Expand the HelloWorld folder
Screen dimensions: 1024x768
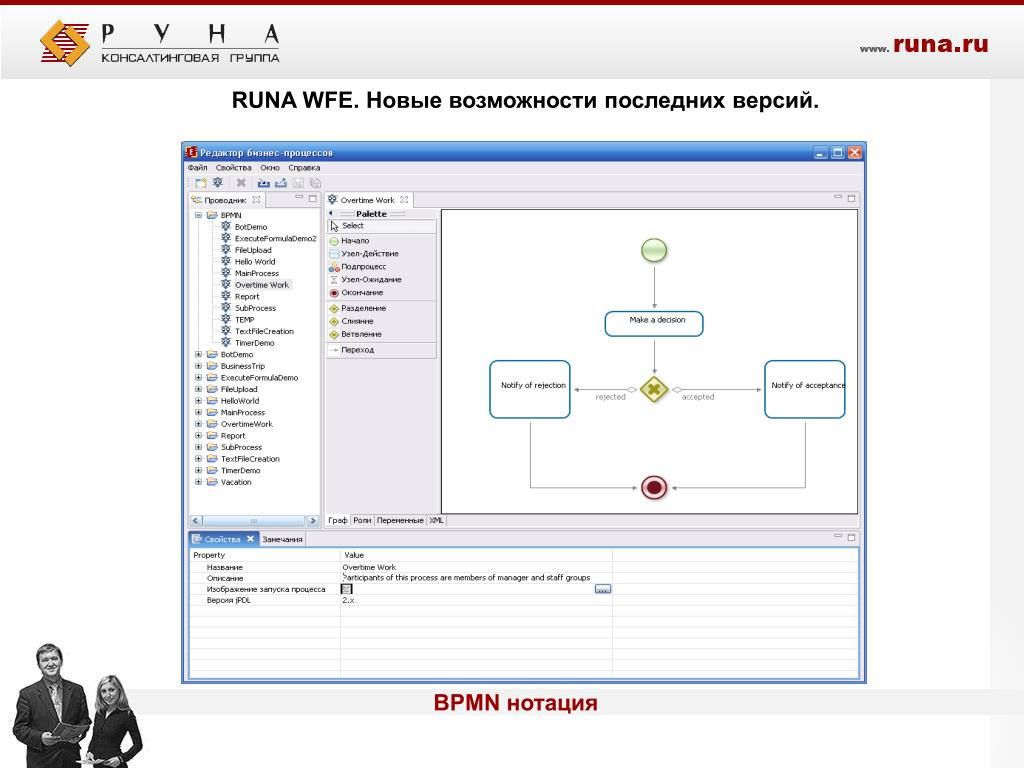(x=199, y=401)
